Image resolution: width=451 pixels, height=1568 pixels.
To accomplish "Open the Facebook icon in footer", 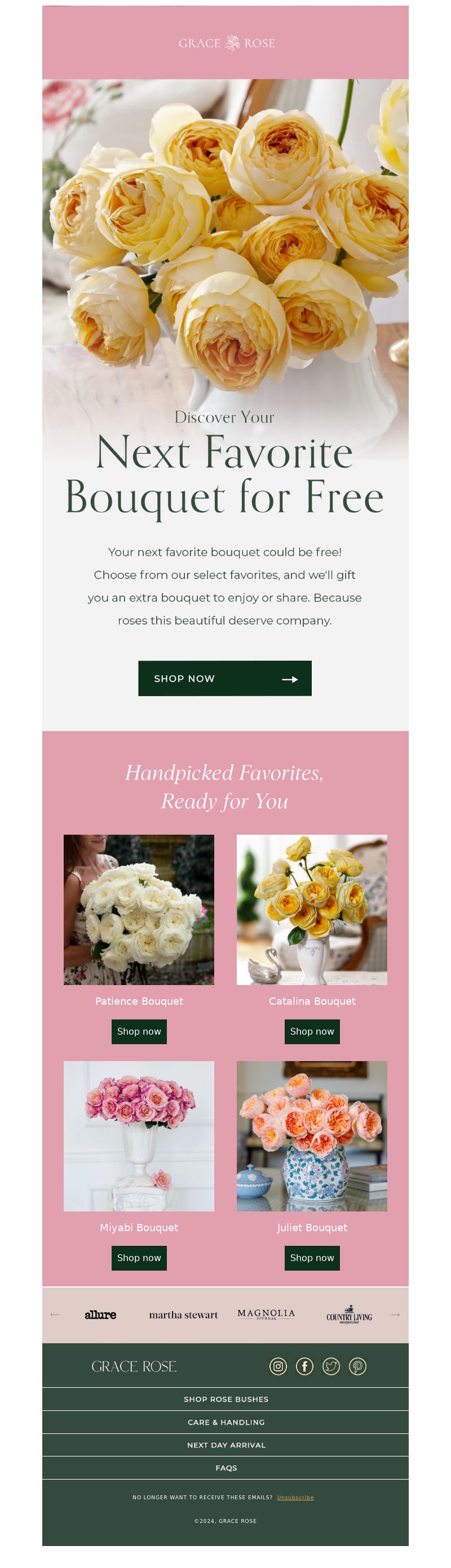I will tap(305, 1366).
